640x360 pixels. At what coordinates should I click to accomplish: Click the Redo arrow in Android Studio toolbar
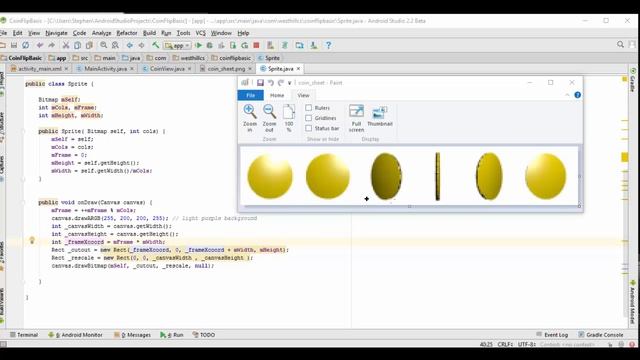(51, 45)
